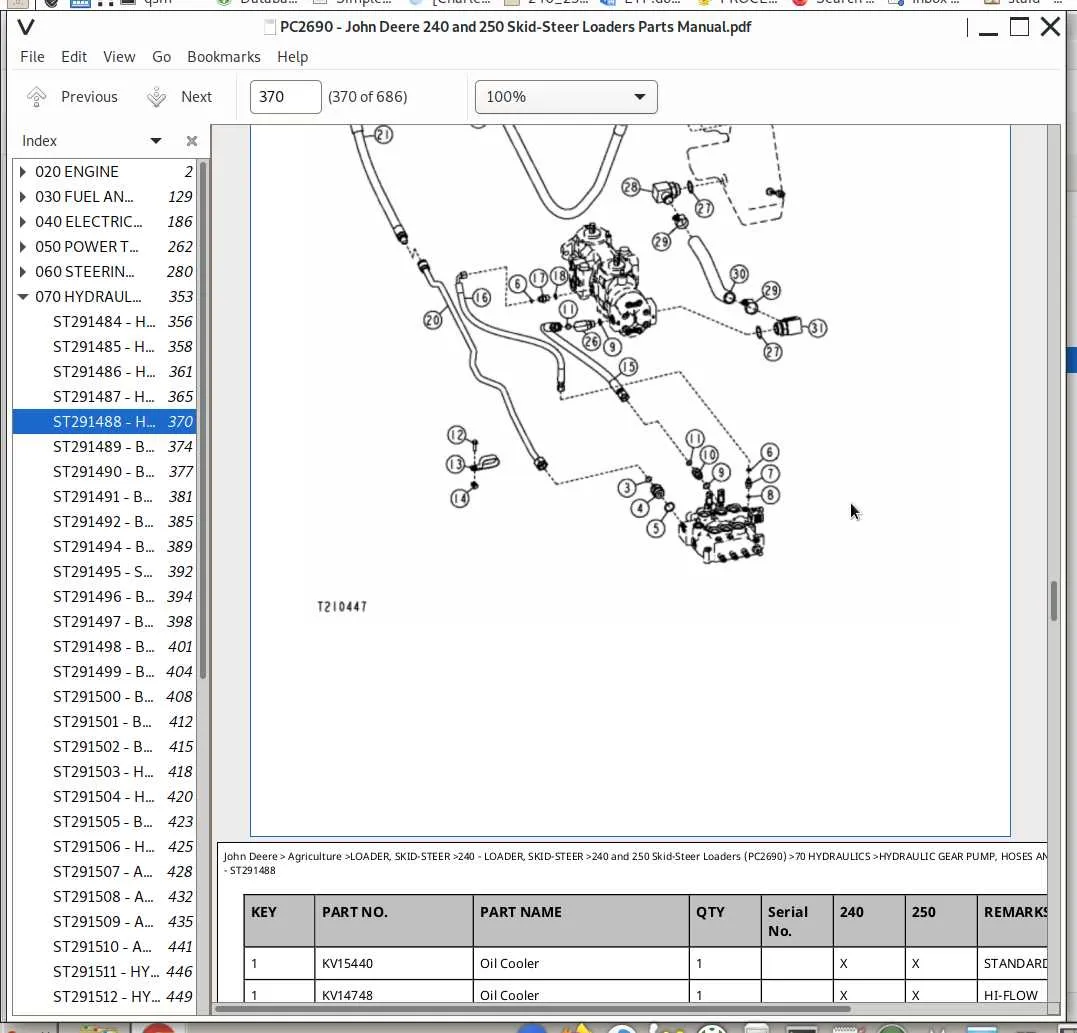Click the Previous page arrow icon

coord(36,97)
